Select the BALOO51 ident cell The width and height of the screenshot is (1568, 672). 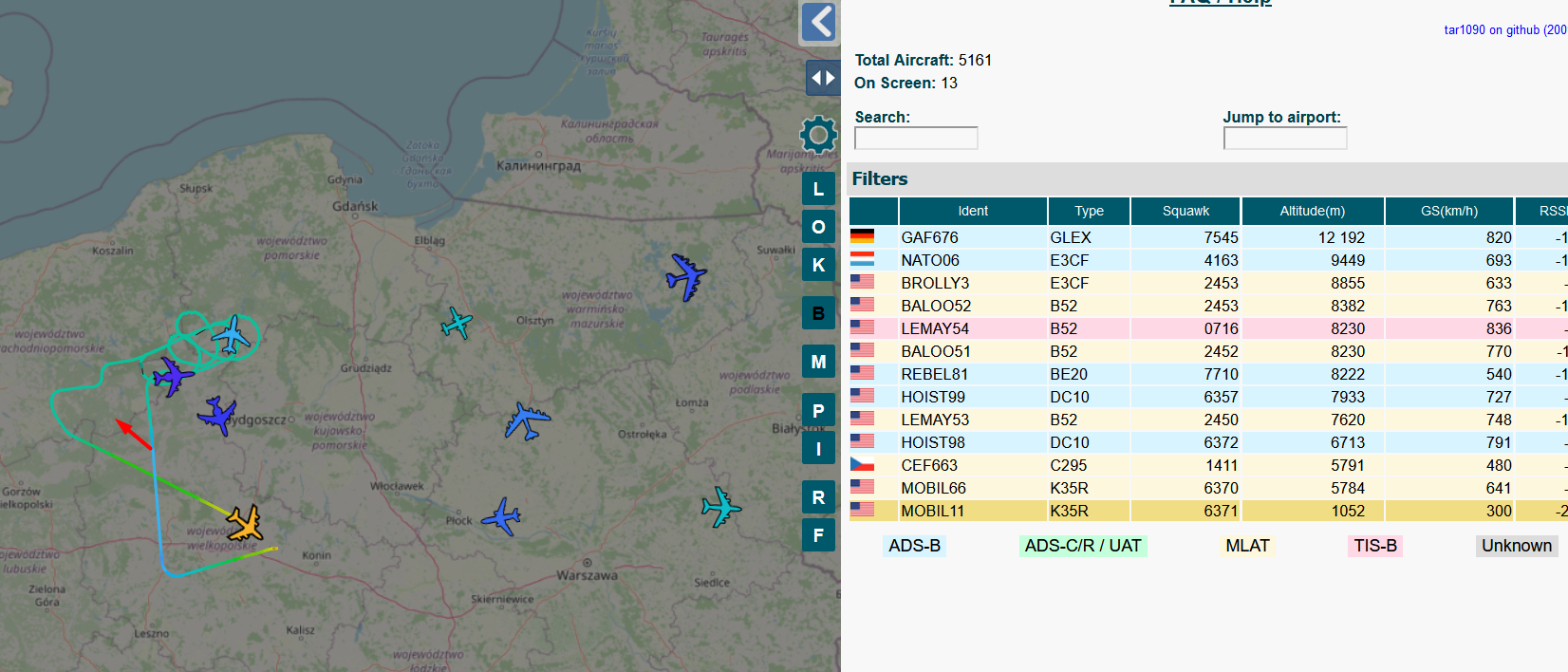(x=972, y=351)
